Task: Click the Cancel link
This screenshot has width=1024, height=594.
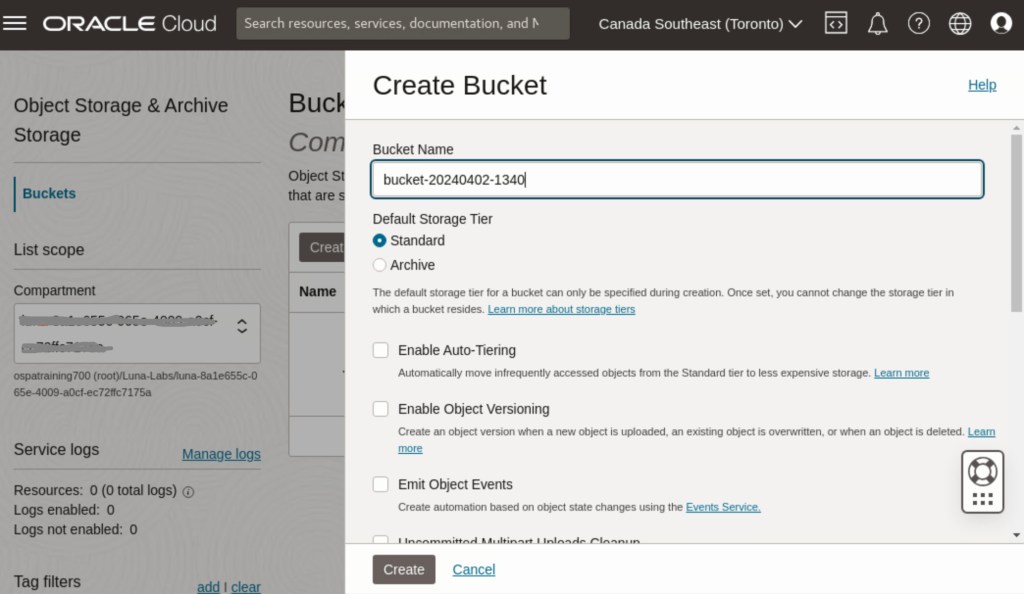Action: pyautogui.click(x=473, y=569)
